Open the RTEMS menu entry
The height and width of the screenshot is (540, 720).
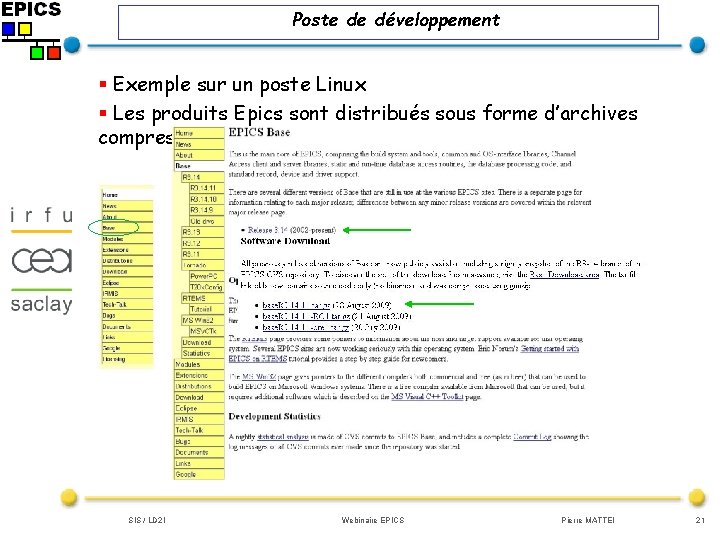pos(202,298)
